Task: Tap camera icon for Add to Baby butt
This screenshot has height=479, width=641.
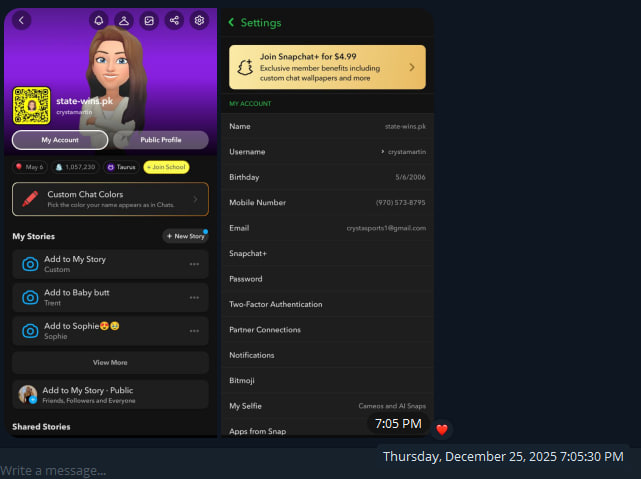Action: click(x=30, y=298)
